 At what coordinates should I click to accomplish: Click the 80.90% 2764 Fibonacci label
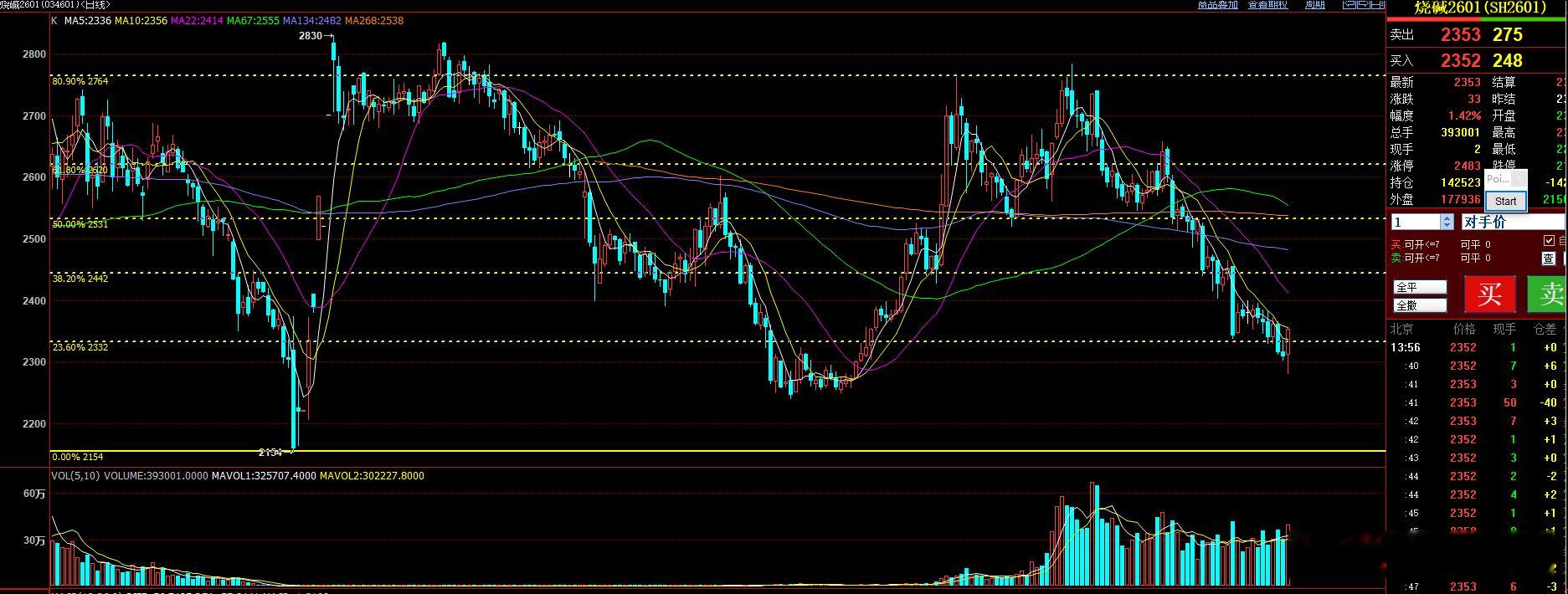pos(80,81)
